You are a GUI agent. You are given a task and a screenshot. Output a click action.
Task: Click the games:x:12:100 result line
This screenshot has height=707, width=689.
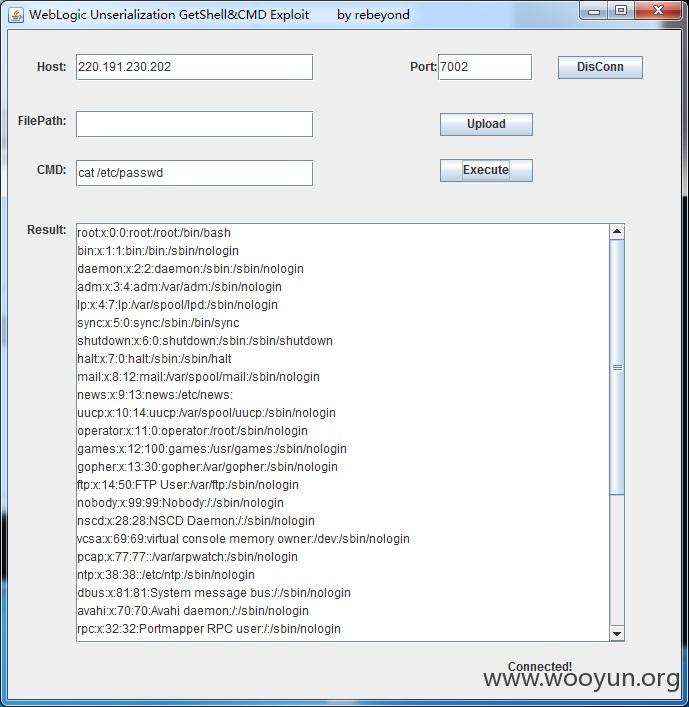coord(212,449)
